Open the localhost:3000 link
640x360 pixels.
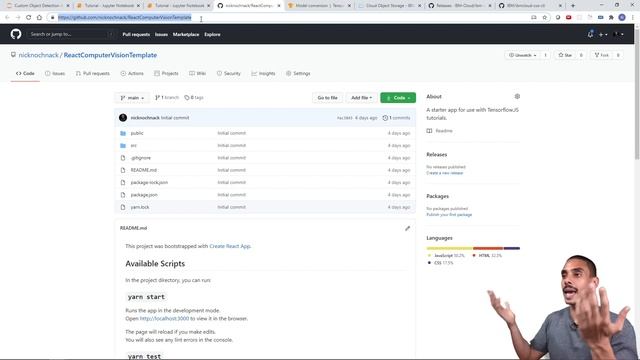click(x=164, y=318)
